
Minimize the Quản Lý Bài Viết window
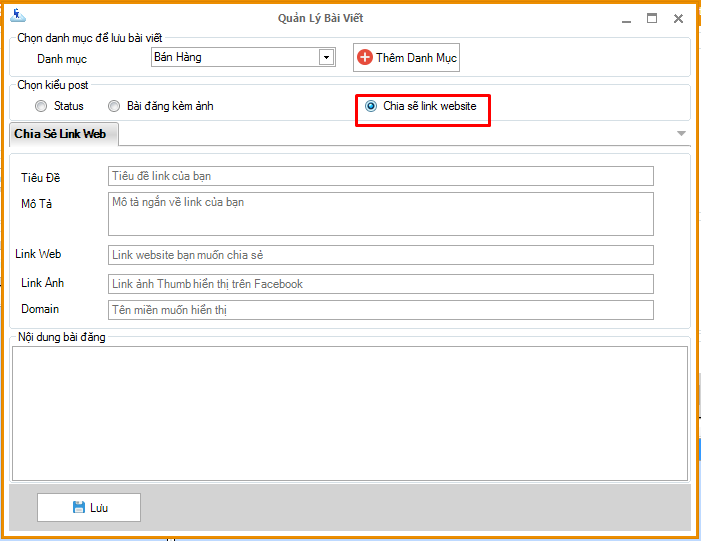pyautogui.click(x=626, y=19)
